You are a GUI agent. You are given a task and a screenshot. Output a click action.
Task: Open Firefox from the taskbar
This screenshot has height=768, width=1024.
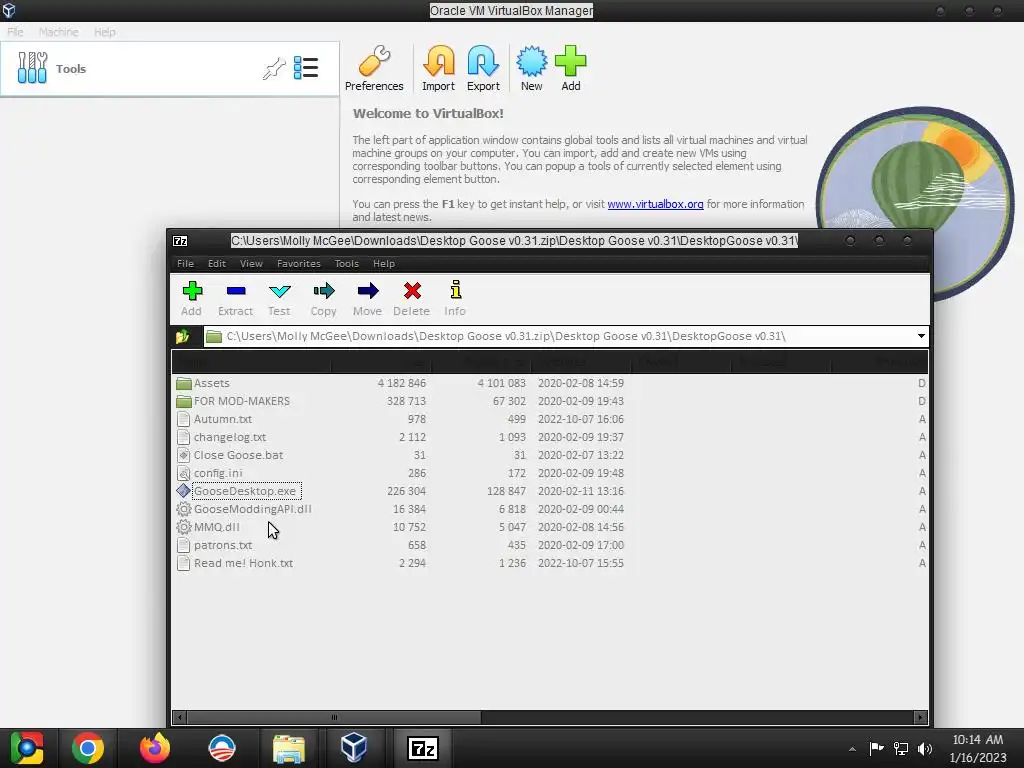pos(155,748)
